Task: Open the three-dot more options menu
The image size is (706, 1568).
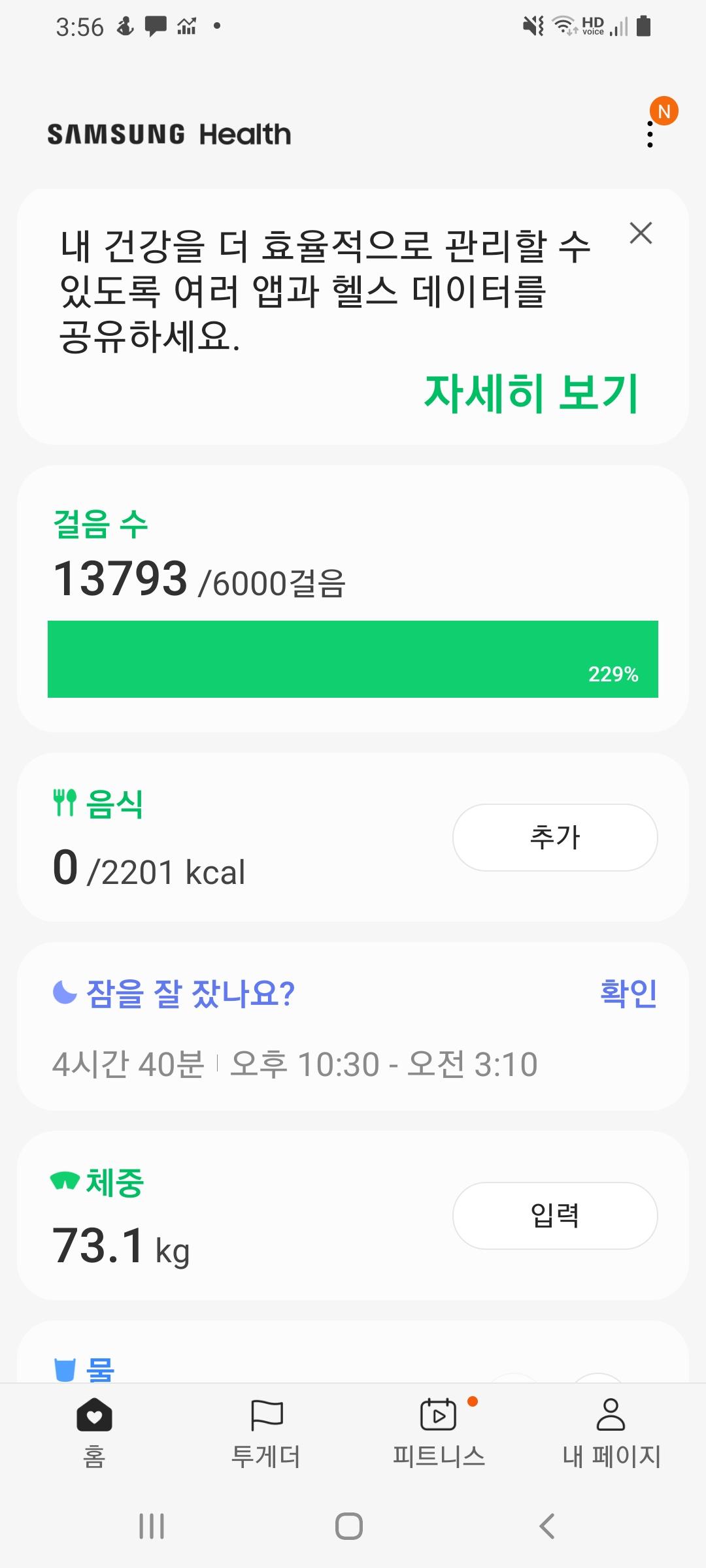Action: [650, 134]
